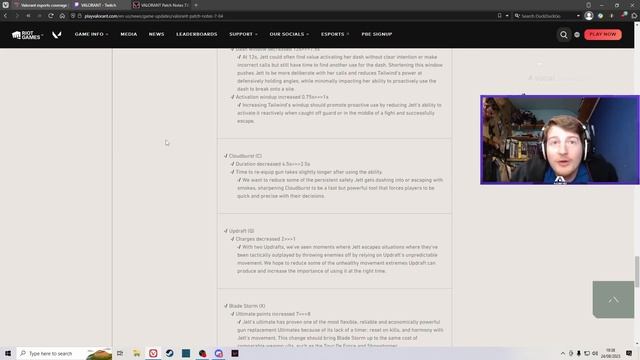
Task: Open the Windows Start menu
Action: click(8, 353)
